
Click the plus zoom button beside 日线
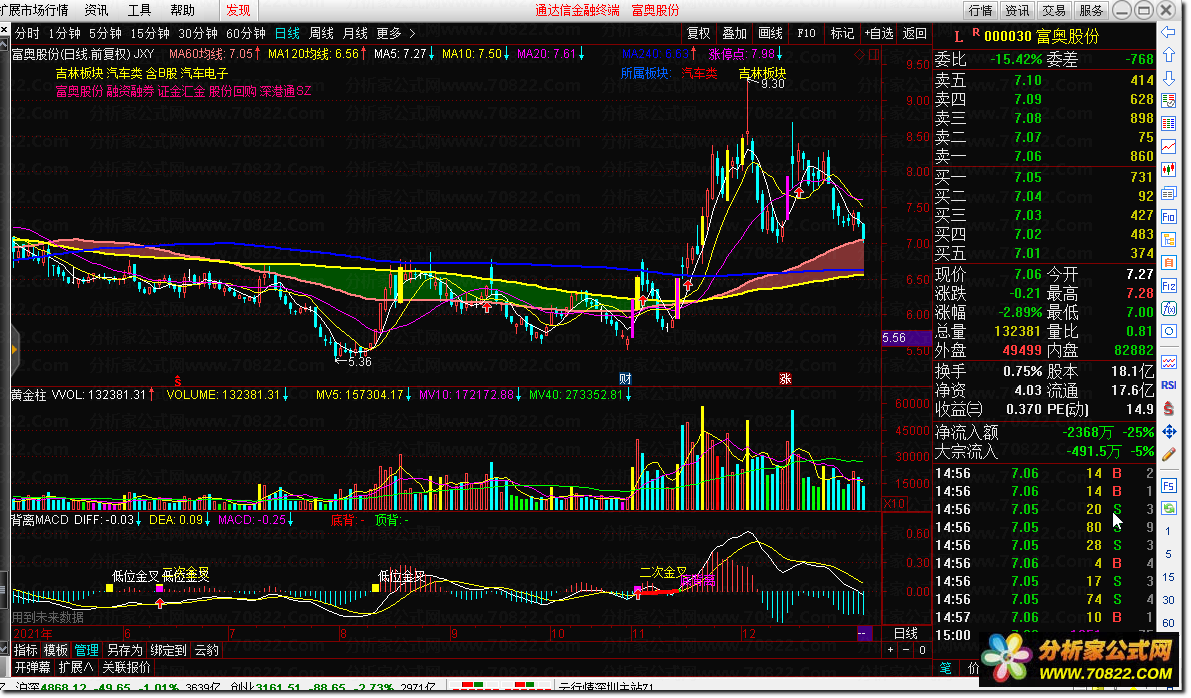(890, 649)
